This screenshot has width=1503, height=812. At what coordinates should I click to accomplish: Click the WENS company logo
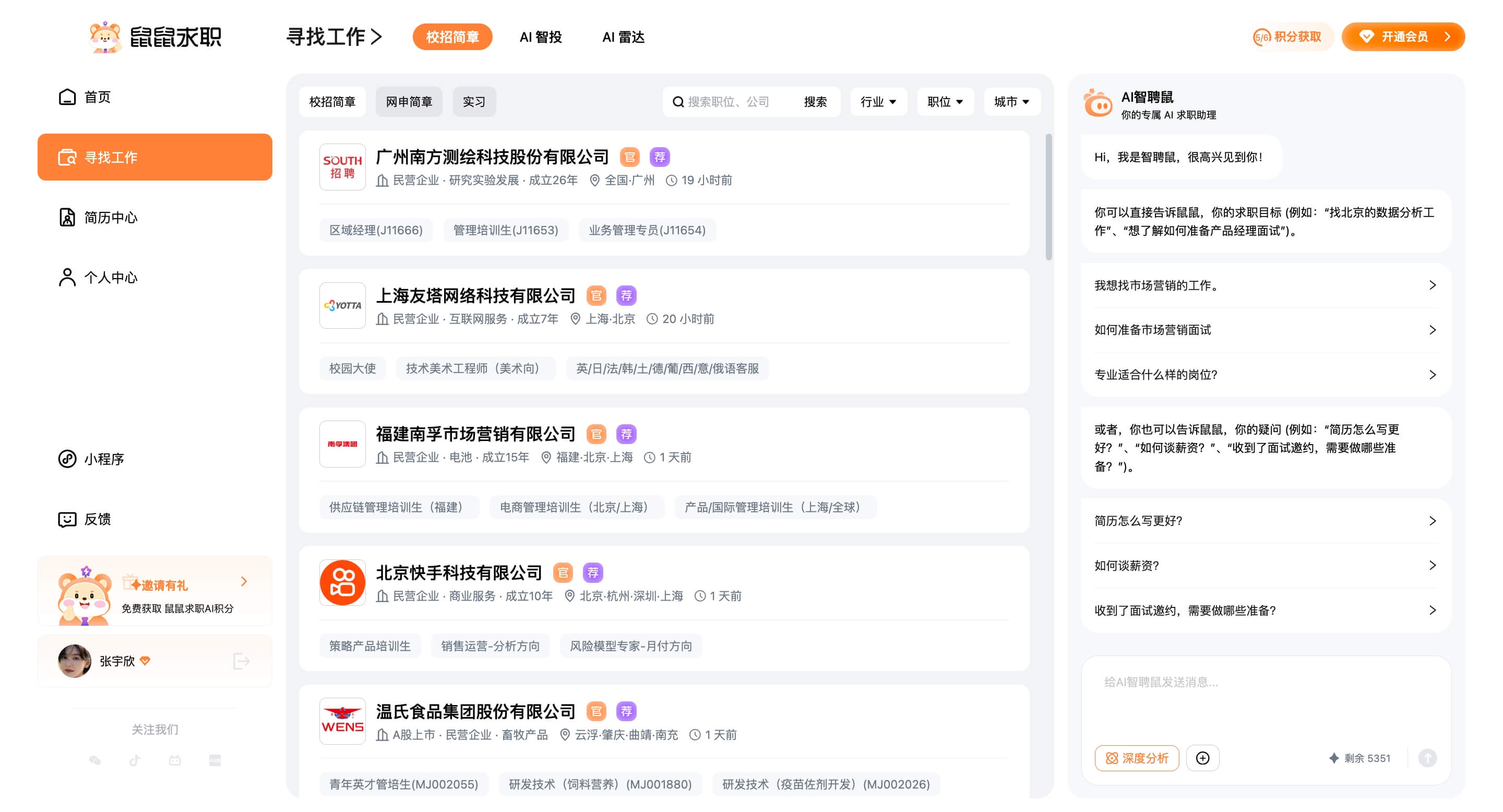[x=342, y=721]
